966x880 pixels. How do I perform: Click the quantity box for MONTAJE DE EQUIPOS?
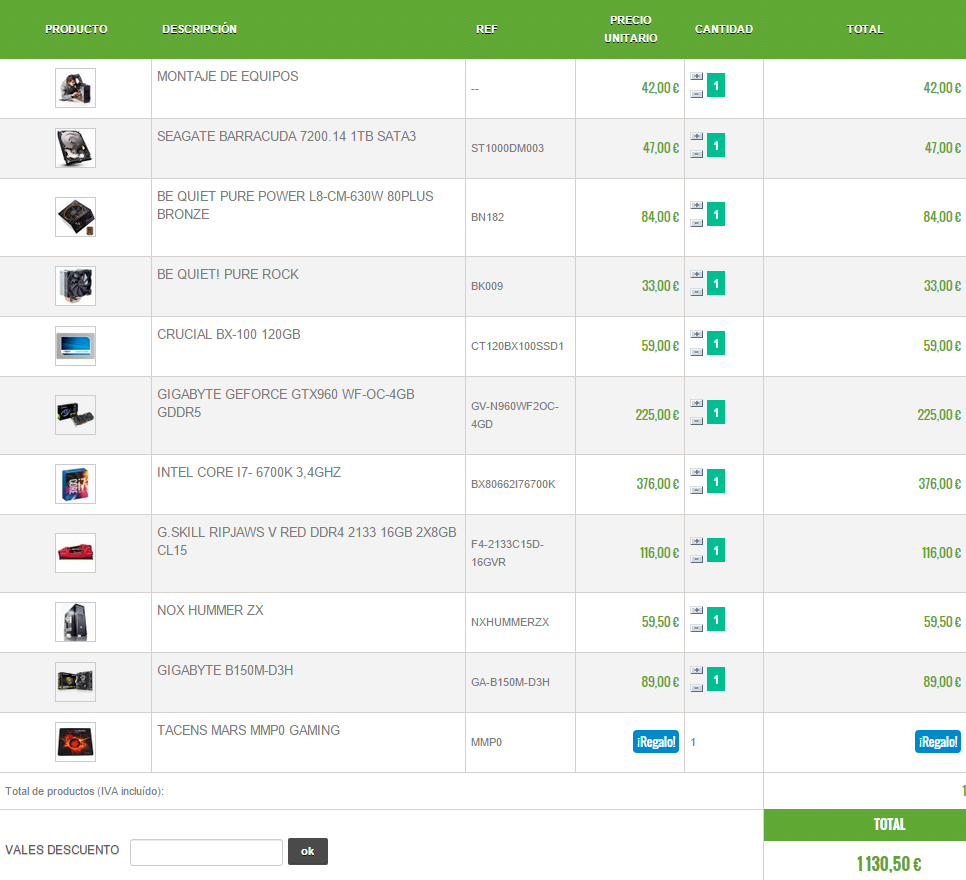(x=716, y=86)
